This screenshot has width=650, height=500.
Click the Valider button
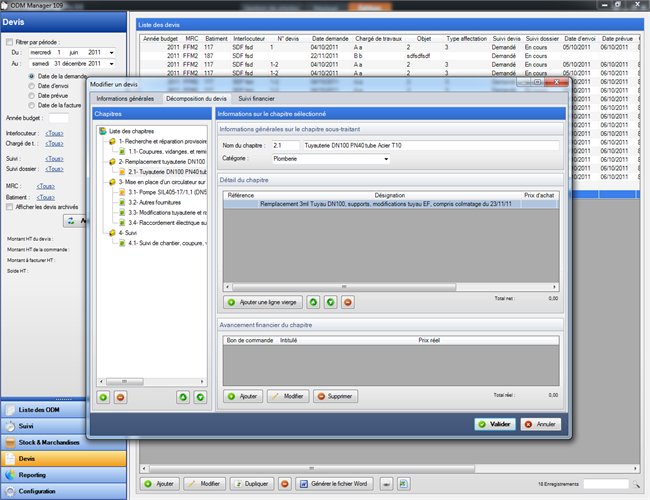point(494,423)
